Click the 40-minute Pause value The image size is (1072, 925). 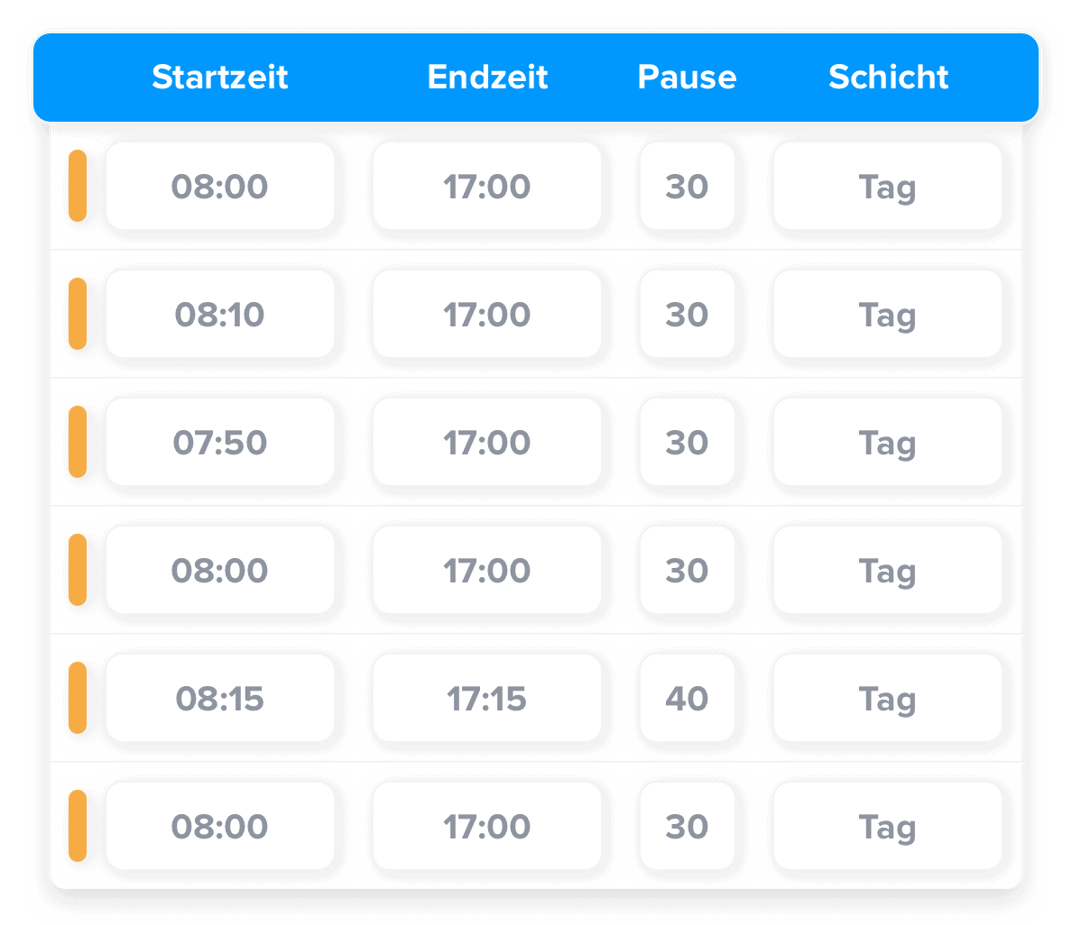click(687, 698)
